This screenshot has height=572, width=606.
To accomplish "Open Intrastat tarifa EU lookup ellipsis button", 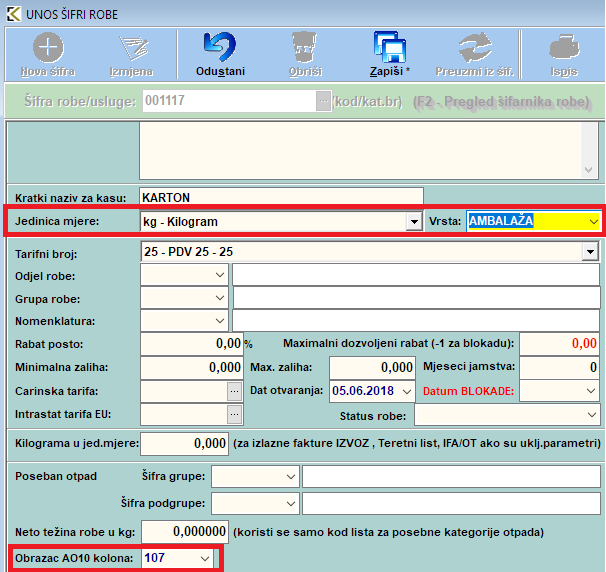I will tap(235, 414).
